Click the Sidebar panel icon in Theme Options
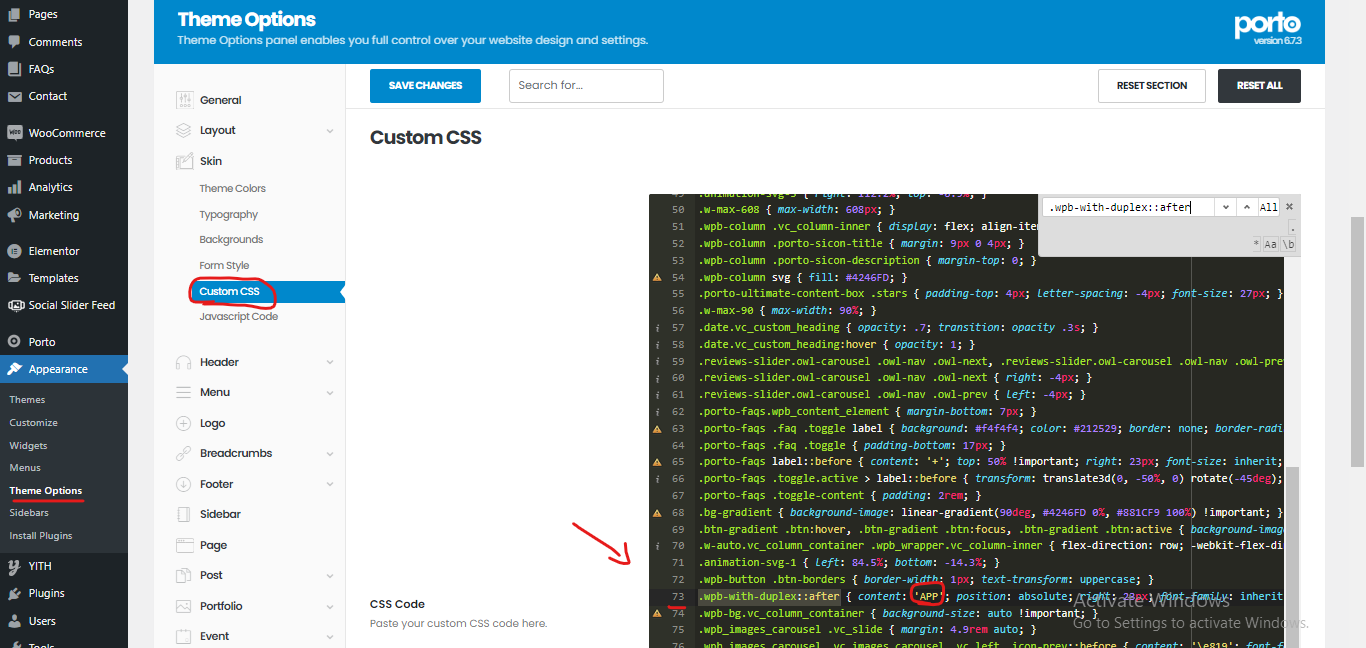This screenshot has width=1366, height=648. [183, 514]
